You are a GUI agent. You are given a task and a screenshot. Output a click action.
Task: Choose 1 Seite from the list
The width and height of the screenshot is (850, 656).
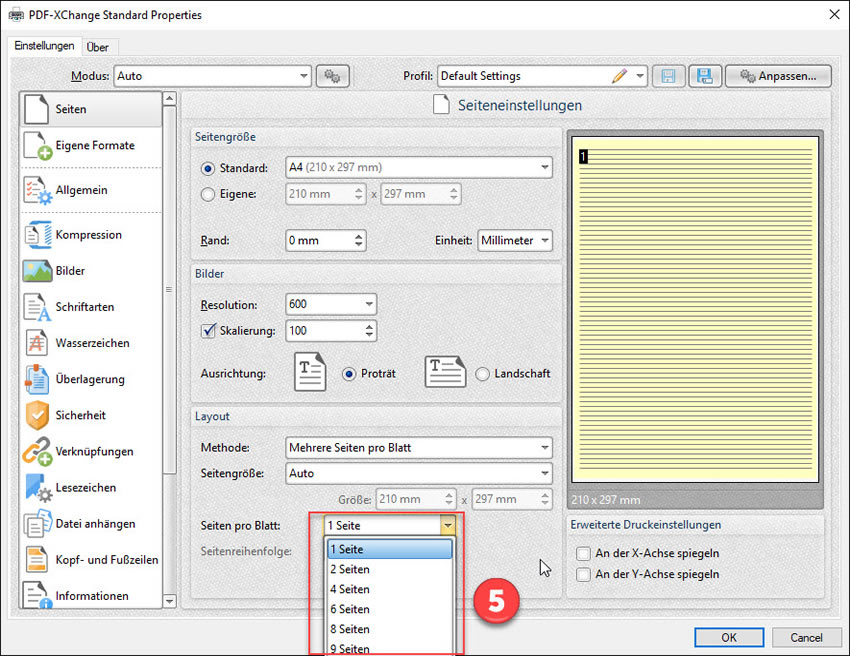tap(390, 549)
